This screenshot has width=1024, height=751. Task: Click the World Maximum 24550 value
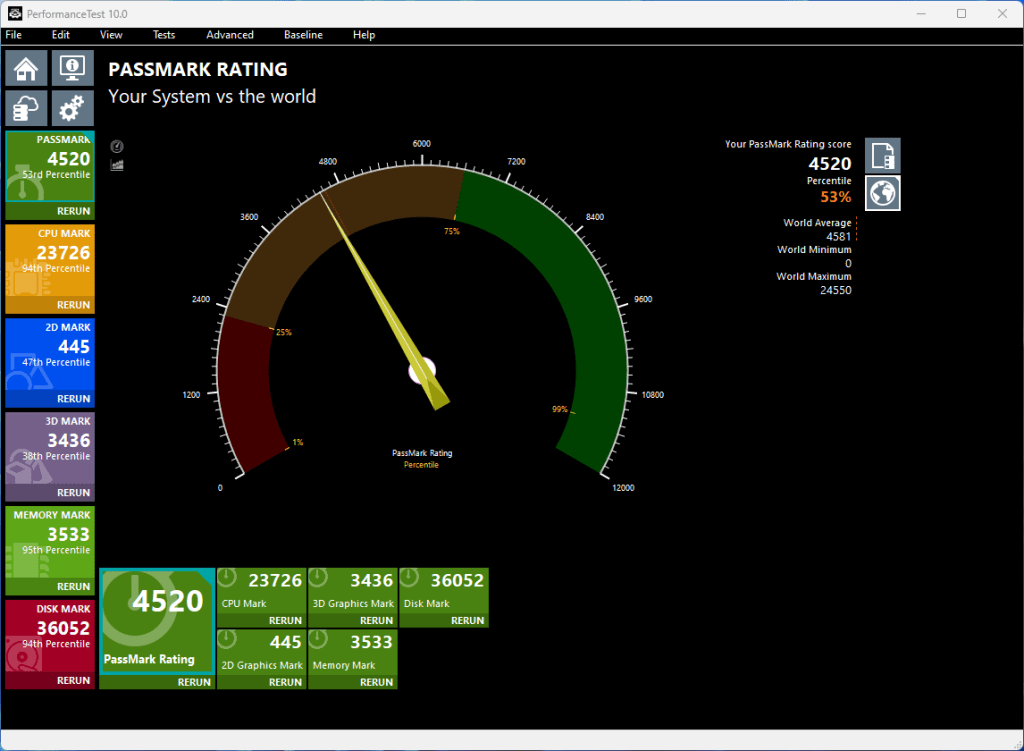pos(836,290)
